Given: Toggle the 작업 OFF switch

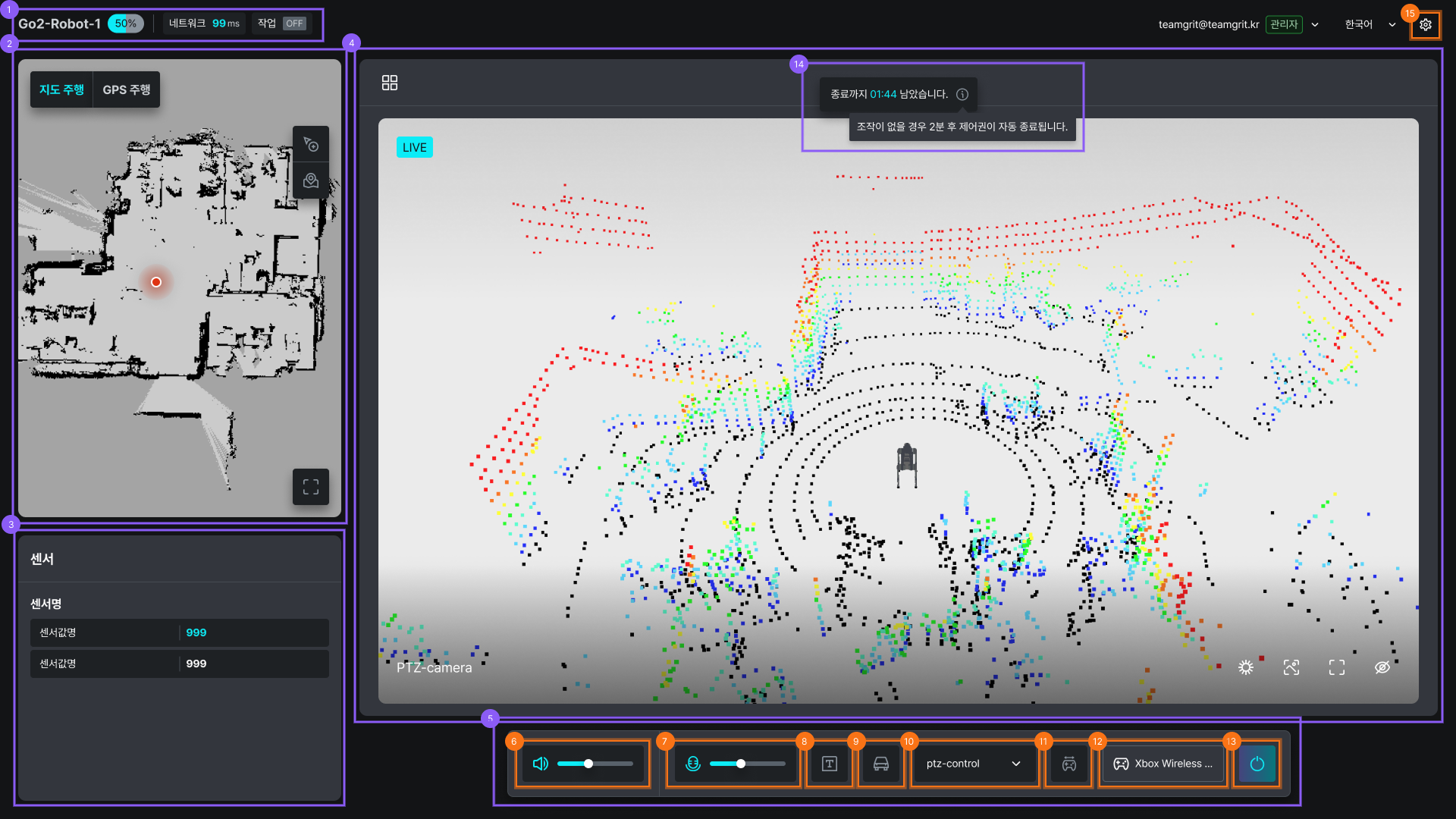Looking at the screenshot, I should (x=293, y=24).
